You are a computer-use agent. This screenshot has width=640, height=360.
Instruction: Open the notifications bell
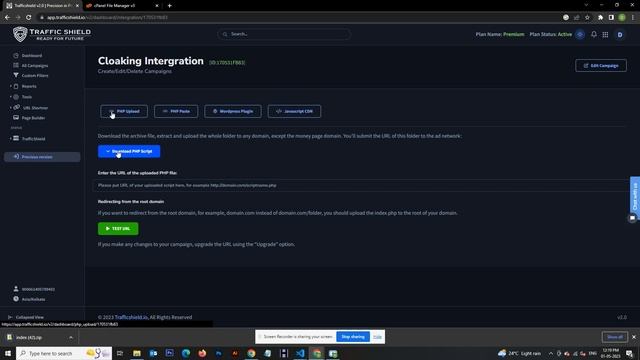[594, 35]
